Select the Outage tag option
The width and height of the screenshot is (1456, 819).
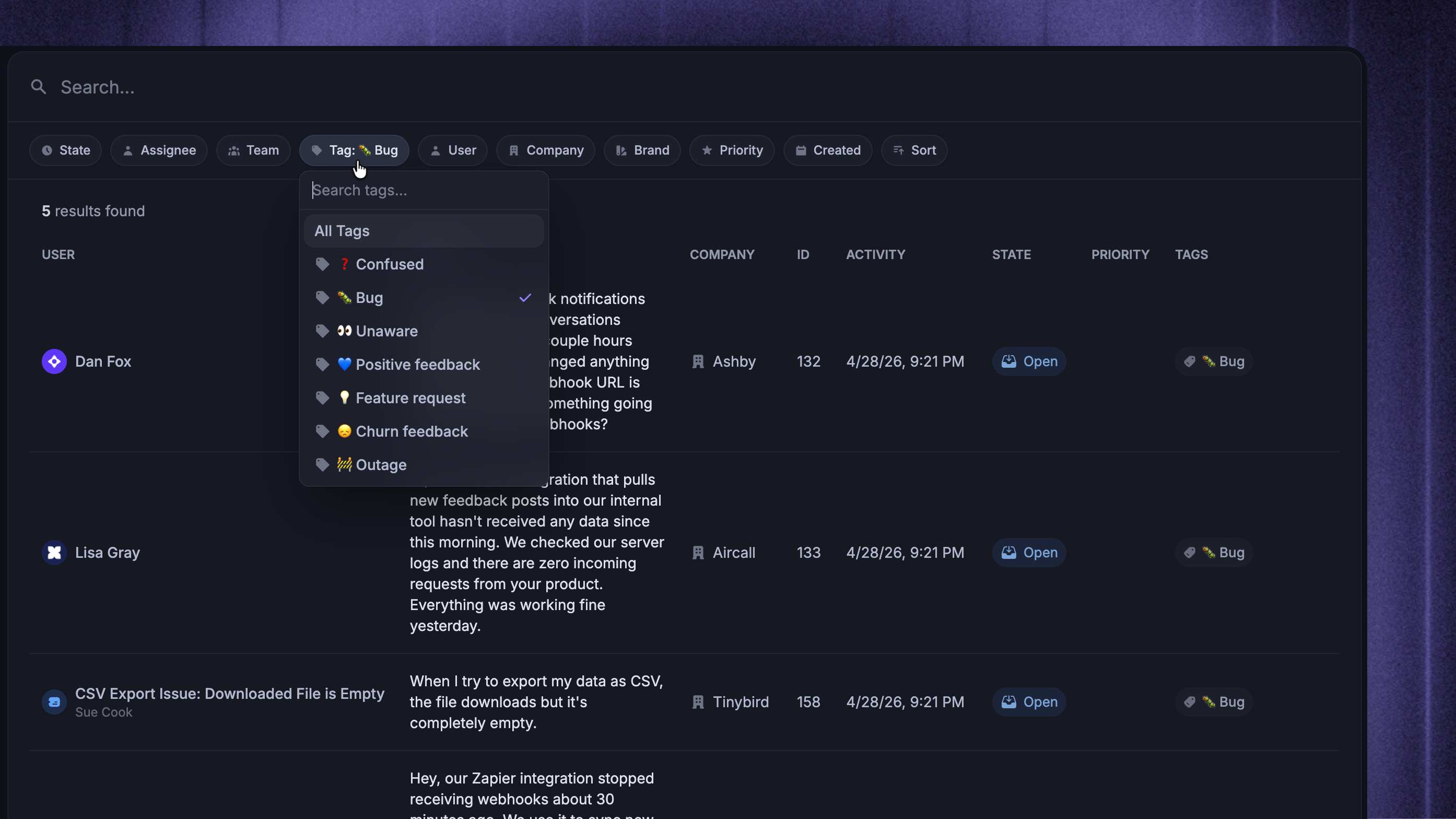(424, 465)
